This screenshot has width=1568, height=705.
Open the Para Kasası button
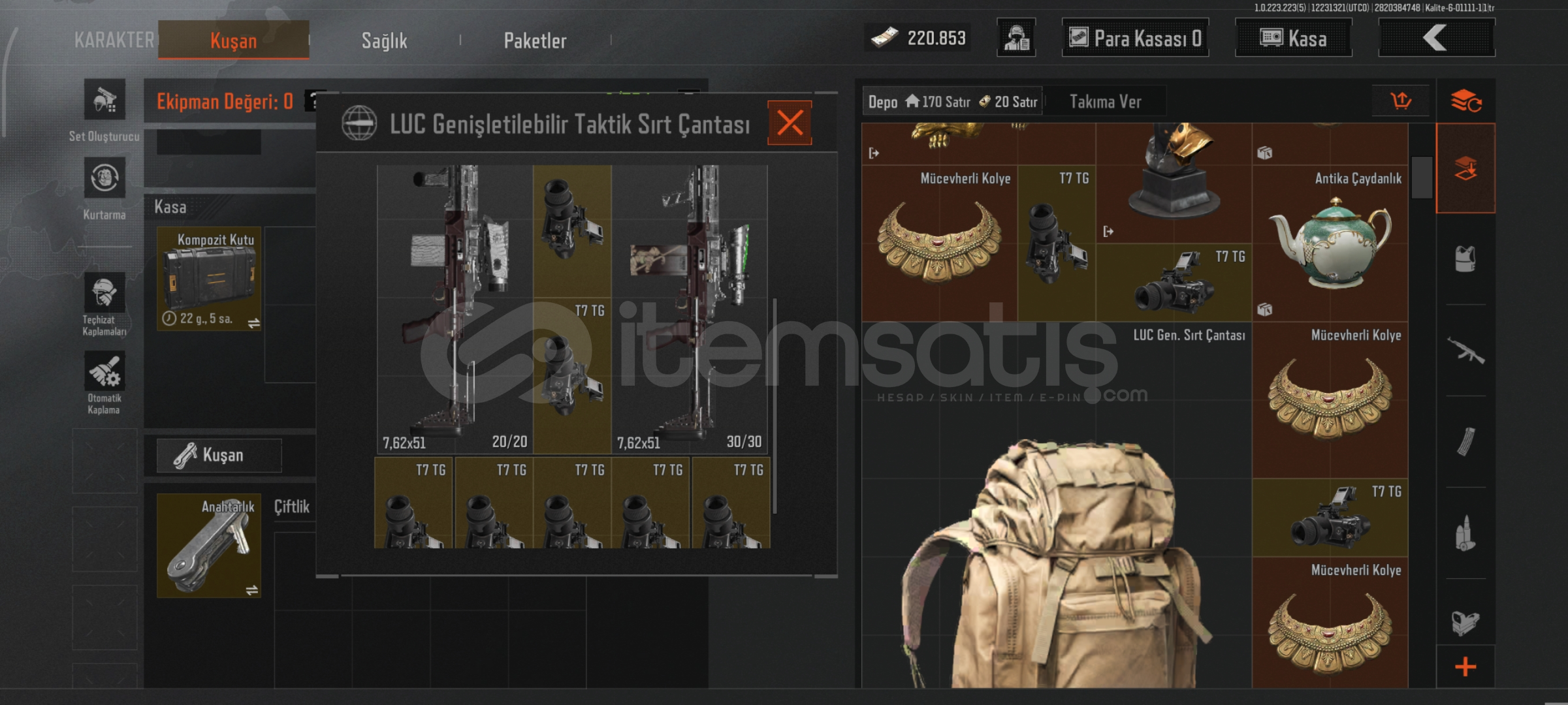coord(1135,38)
